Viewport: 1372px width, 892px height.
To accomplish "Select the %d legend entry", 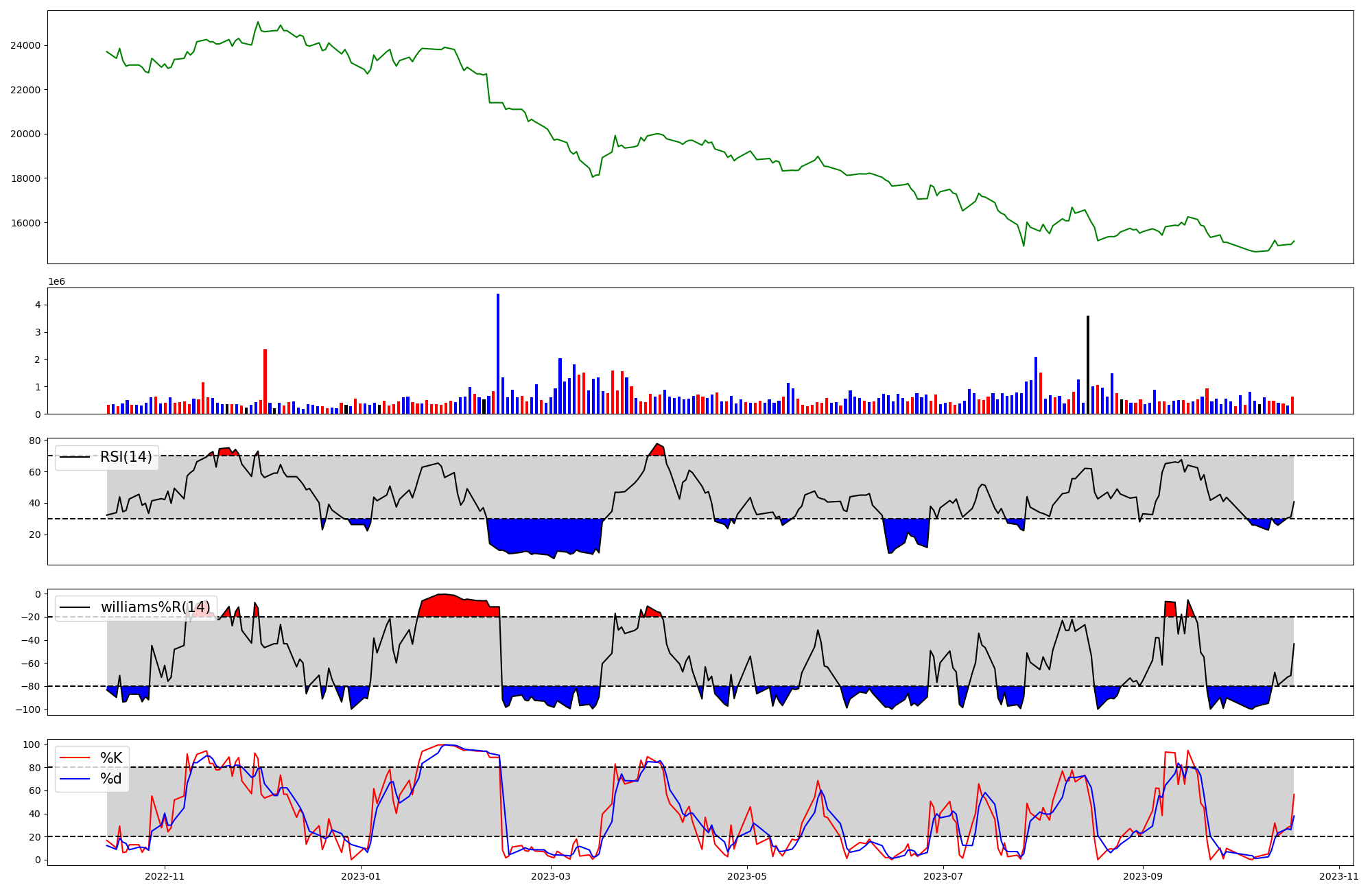I will (111, 779).
